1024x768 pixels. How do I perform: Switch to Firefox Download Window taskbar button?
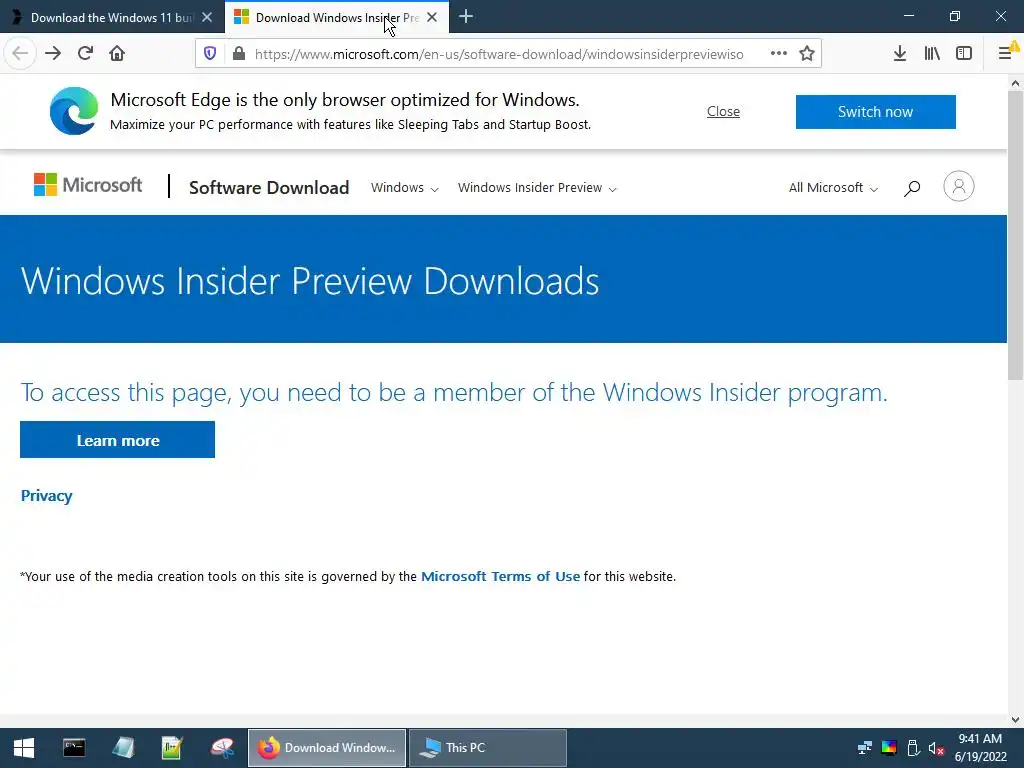click(x=327, y=748)
